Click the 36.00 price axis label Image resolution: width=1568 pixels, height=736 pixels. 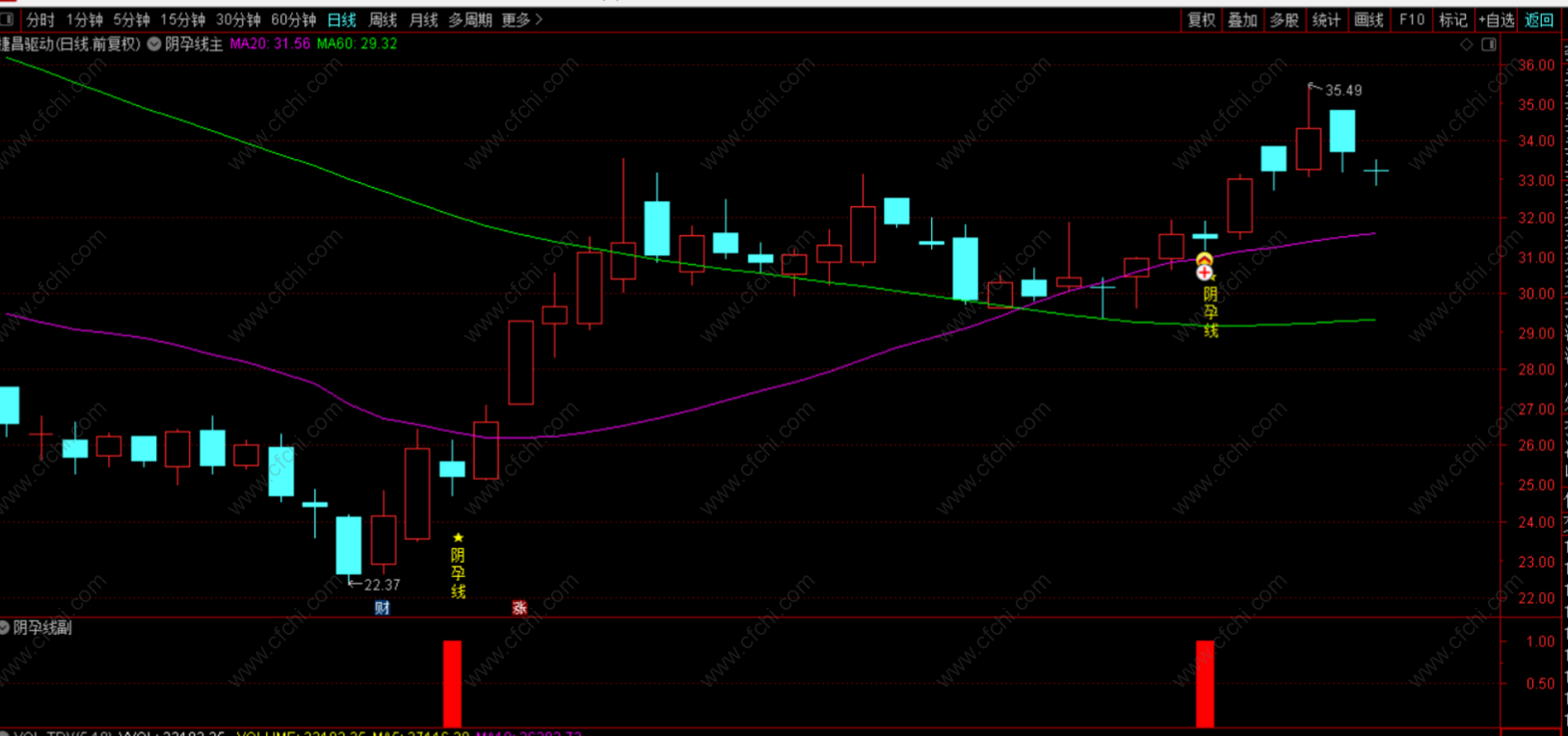click(1536, 66)
